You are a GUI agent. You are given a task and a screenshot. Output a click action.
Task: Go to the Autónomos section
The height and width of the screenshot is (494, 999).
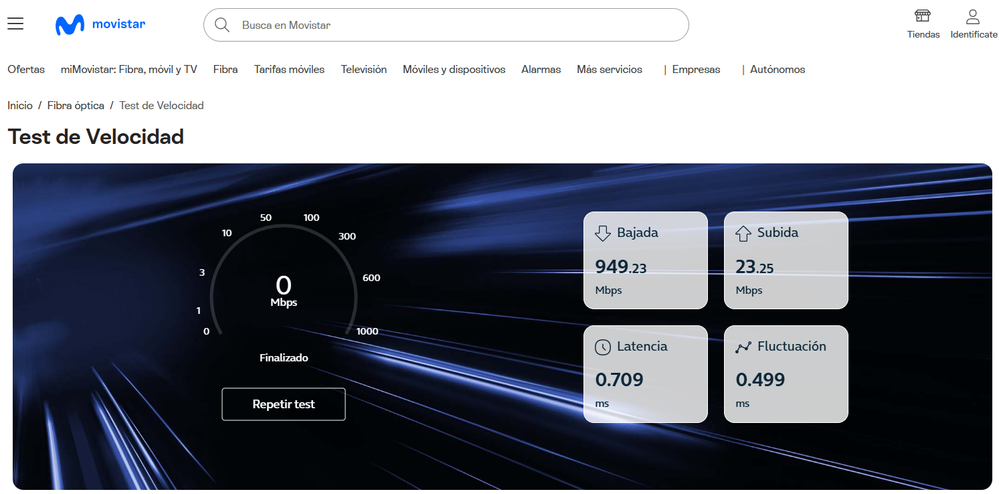pyautogui.click(x=777, y=70)
